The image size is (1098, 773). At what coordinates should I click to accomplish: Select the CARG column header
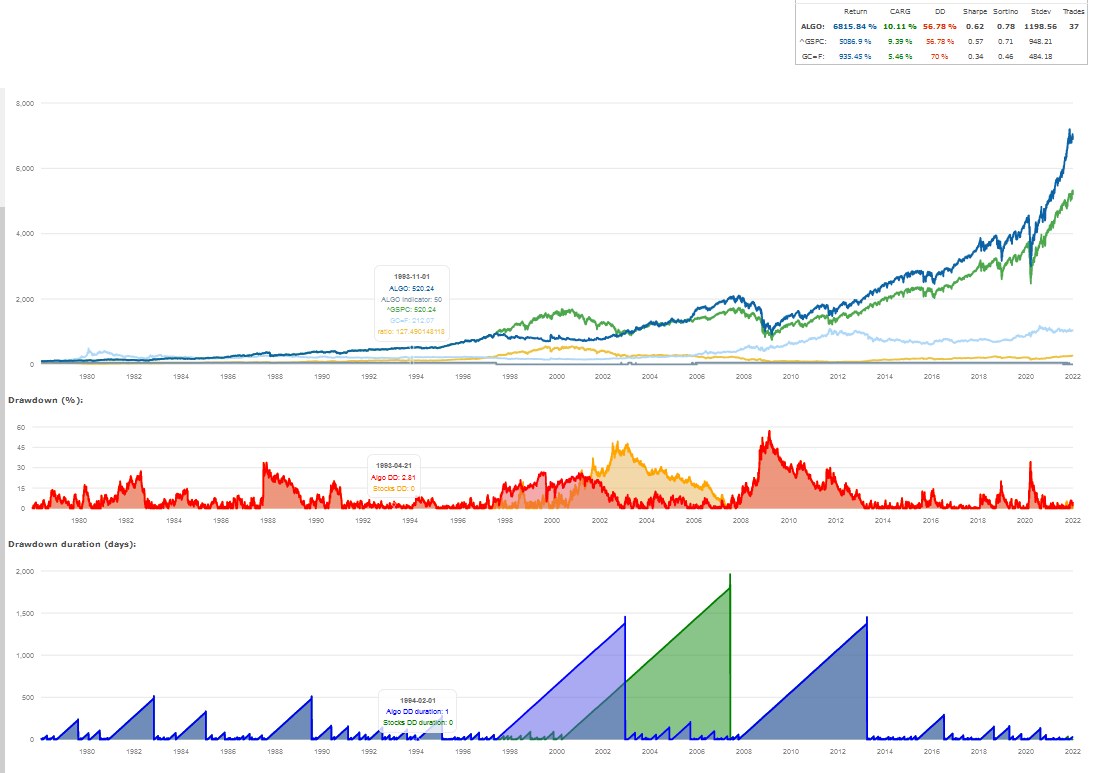pyautogui.click(x=900, y=12)
